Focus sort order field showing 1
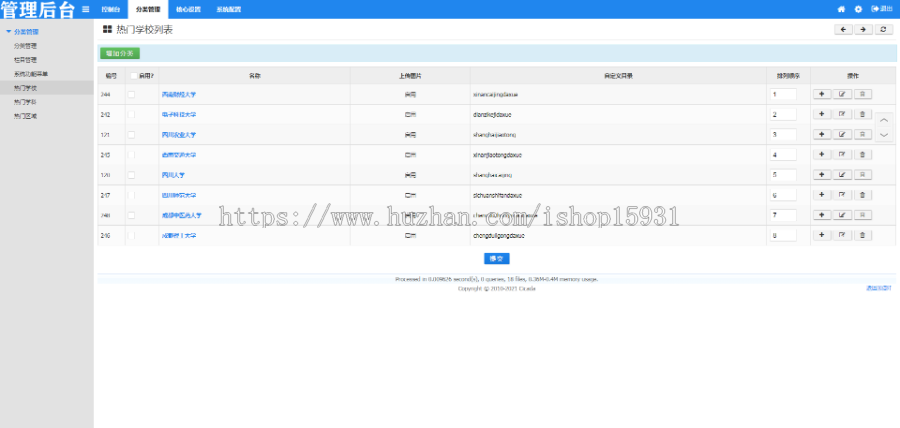Image resolution: width=900 pixels, height=428 pixels. 783,94
